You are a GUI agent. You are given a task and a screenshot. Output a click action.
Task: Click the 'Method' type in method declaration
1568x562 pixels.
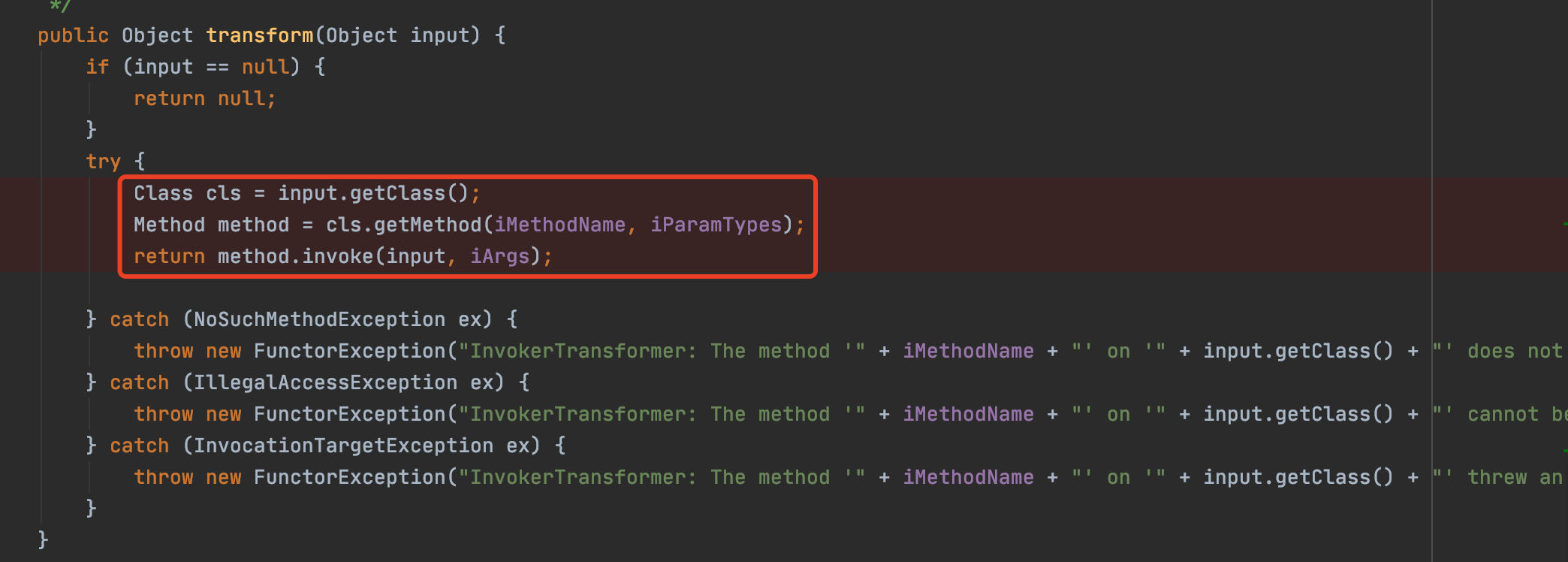(x=169, y=225)
